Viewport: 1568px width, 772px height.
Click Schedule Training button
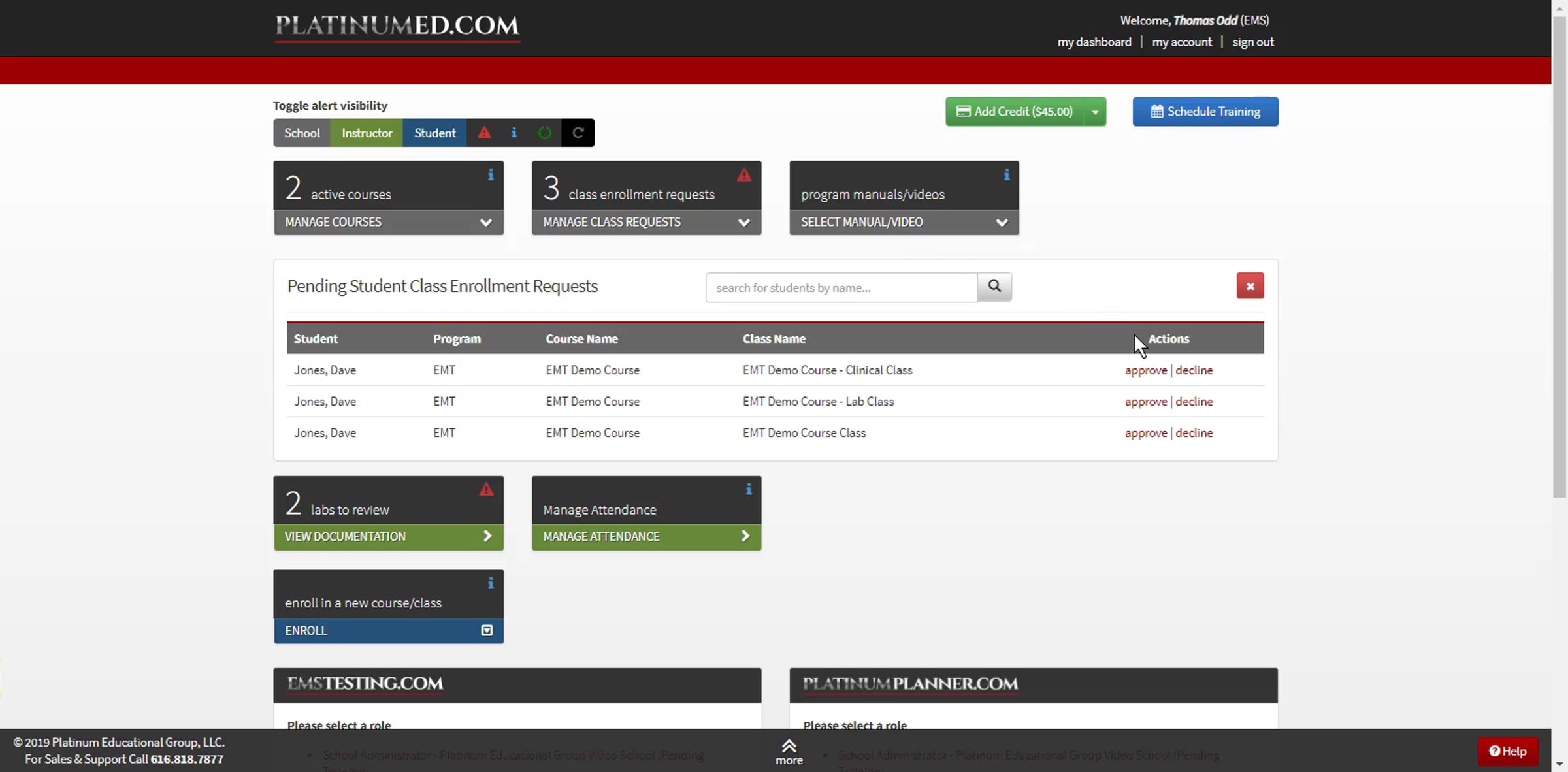(1205, 112)
